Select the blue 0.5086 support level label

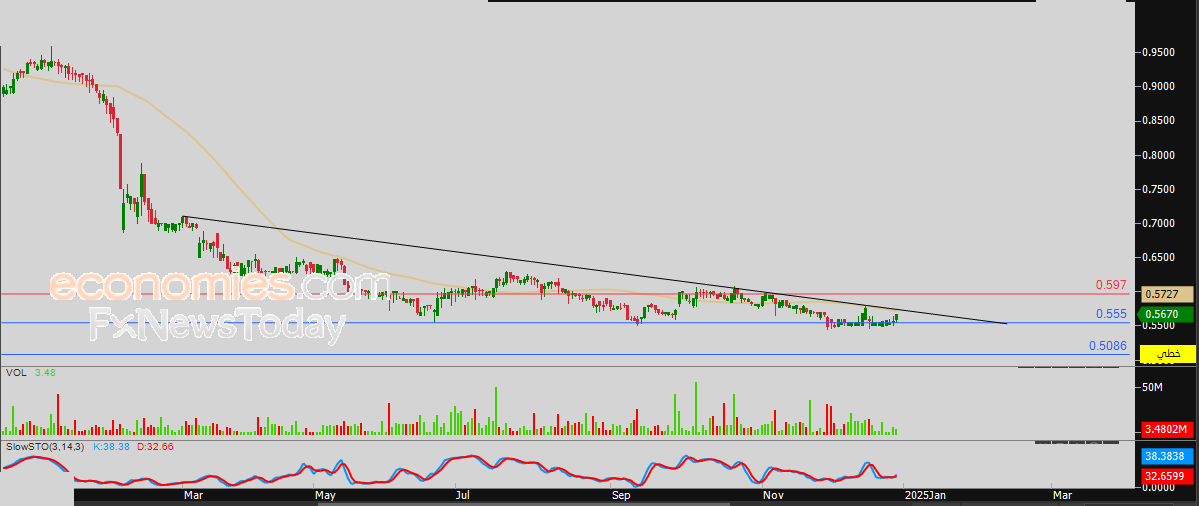pyautogui.click(x=1107, y=345)
